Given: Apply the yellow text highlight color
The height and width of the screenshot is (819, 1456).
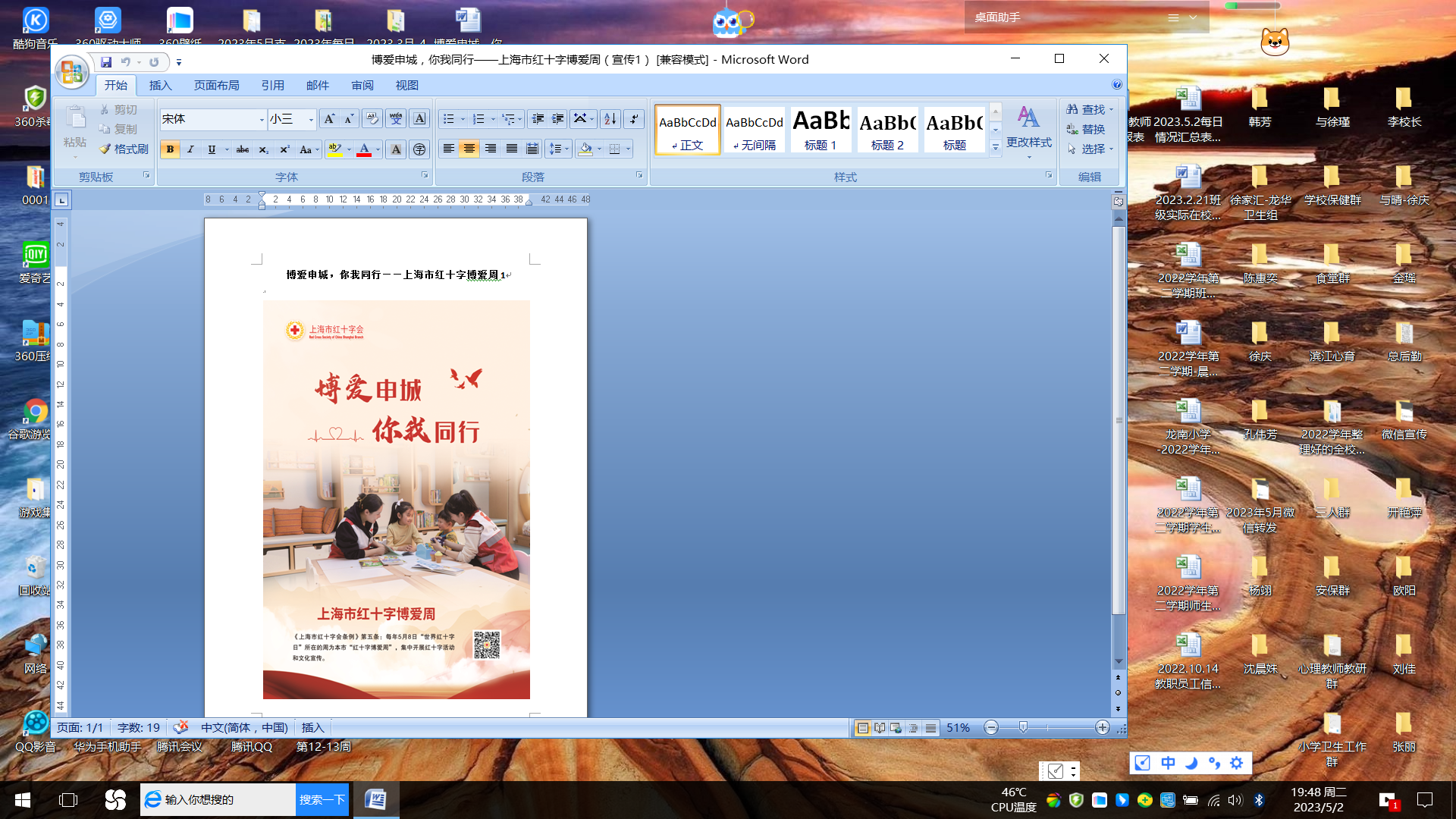Looking at the screenshot, I should click(x=334, y=149).
